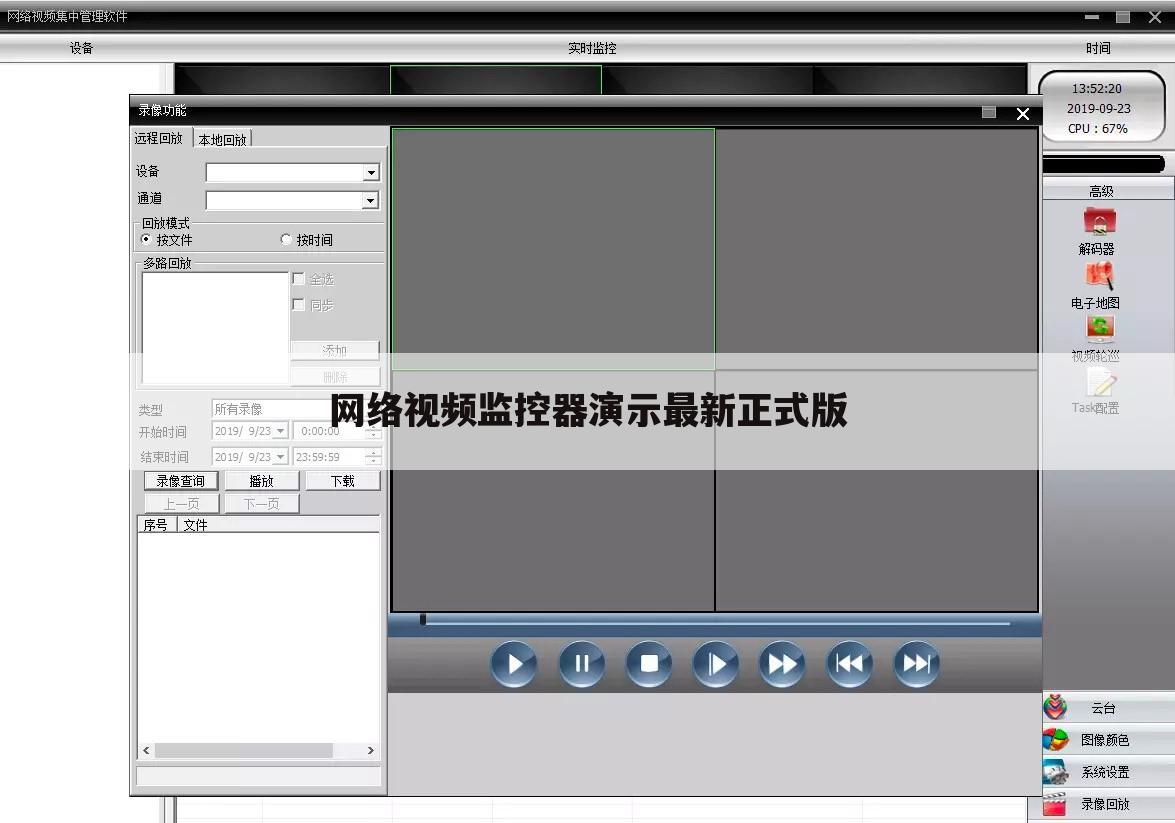The width and height of the screenshot is (1175, 823).
Task: Fast forward the recording
Action: 782,663
